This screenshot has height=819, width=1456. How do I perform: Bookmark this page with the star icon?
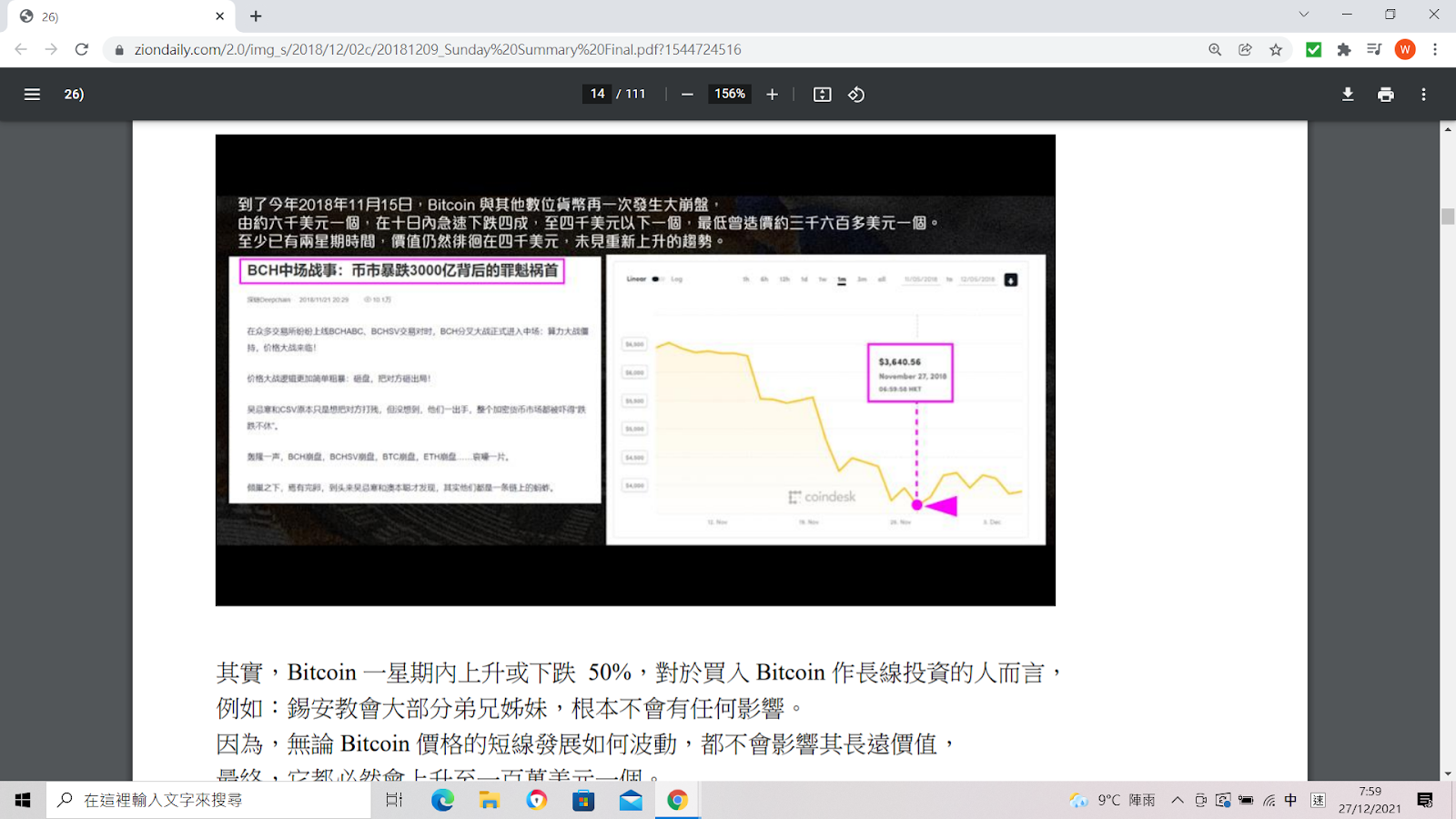click(1276, 49)
